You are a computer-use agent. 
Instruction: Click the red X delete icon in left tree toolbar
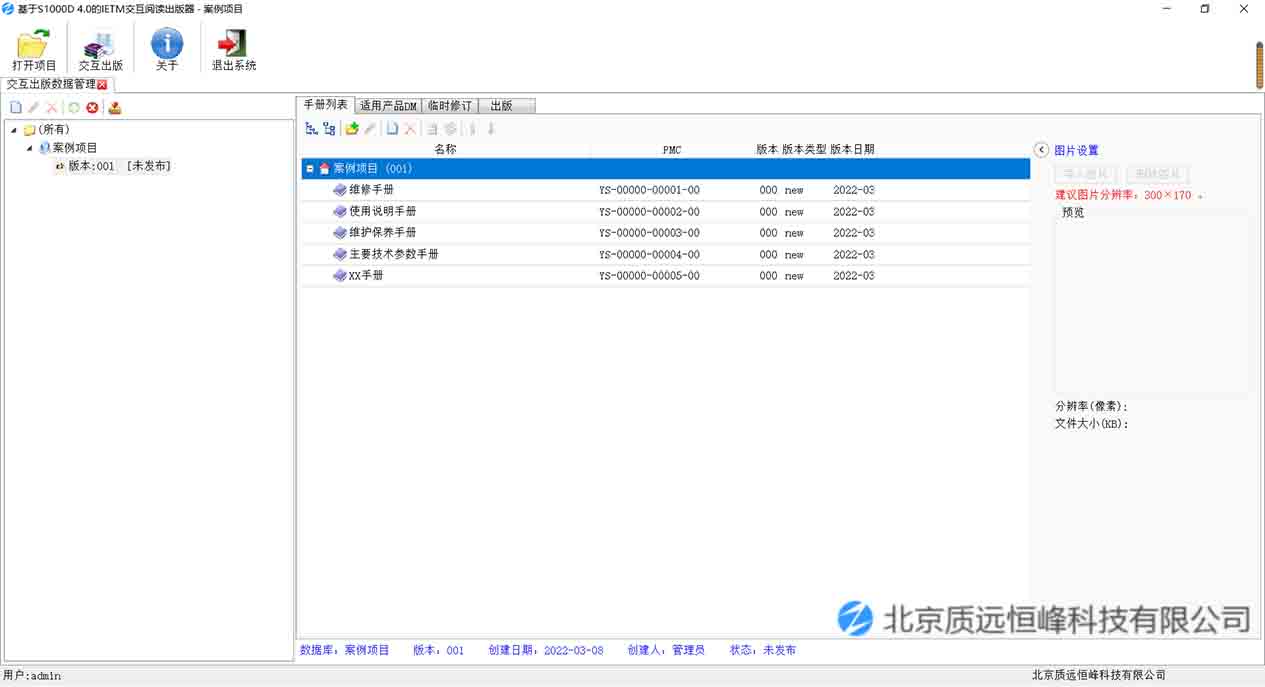click(51, 108)
